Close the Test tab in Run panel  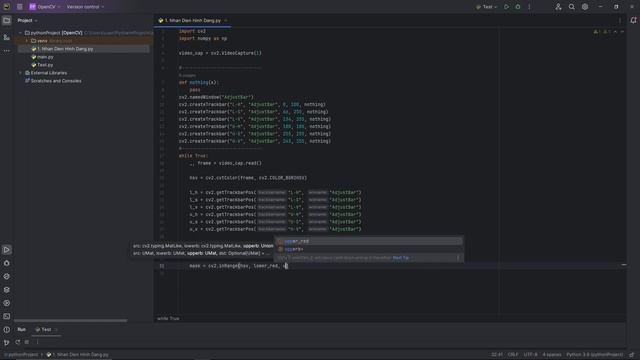pos(56,329)
